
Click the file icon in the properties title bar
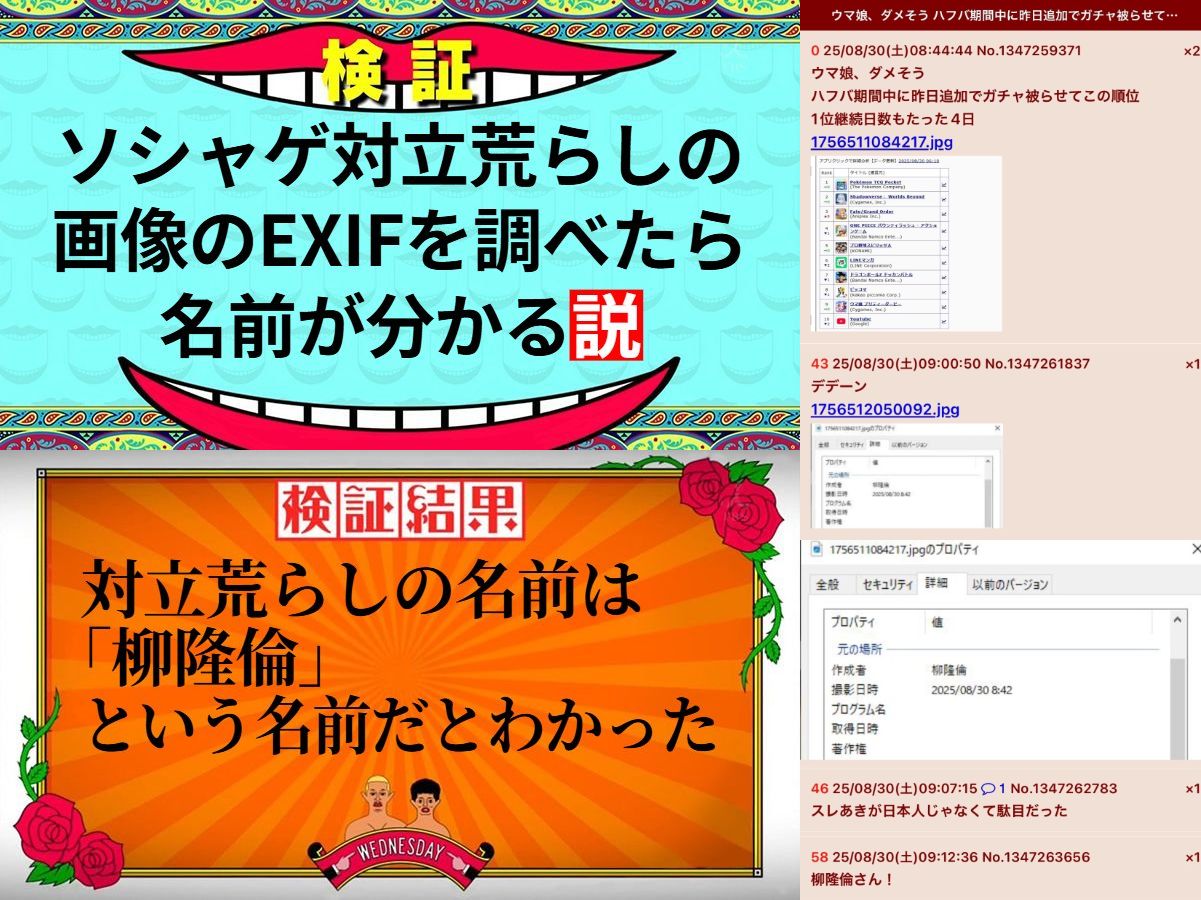point(816,549)
